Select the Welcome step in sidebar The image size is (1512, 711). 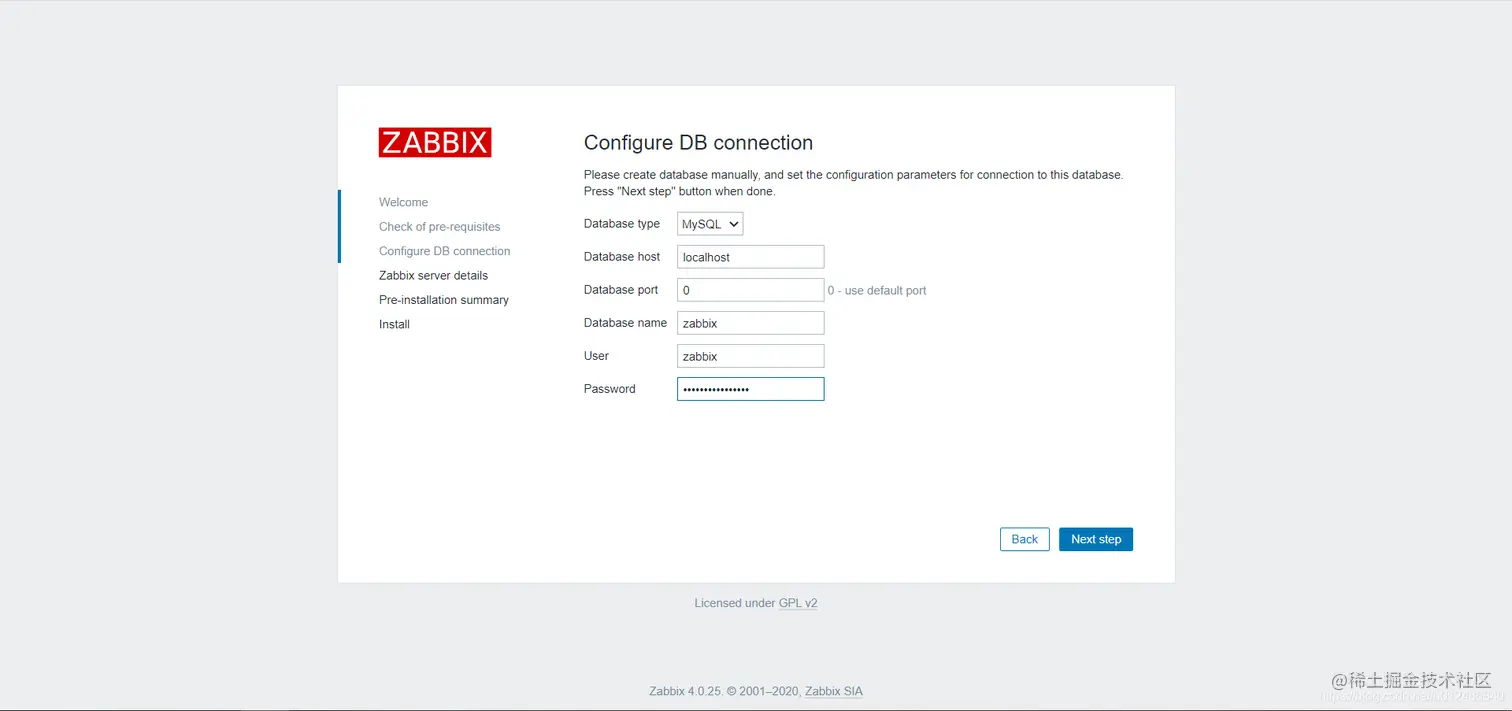[x=403, y=202]
